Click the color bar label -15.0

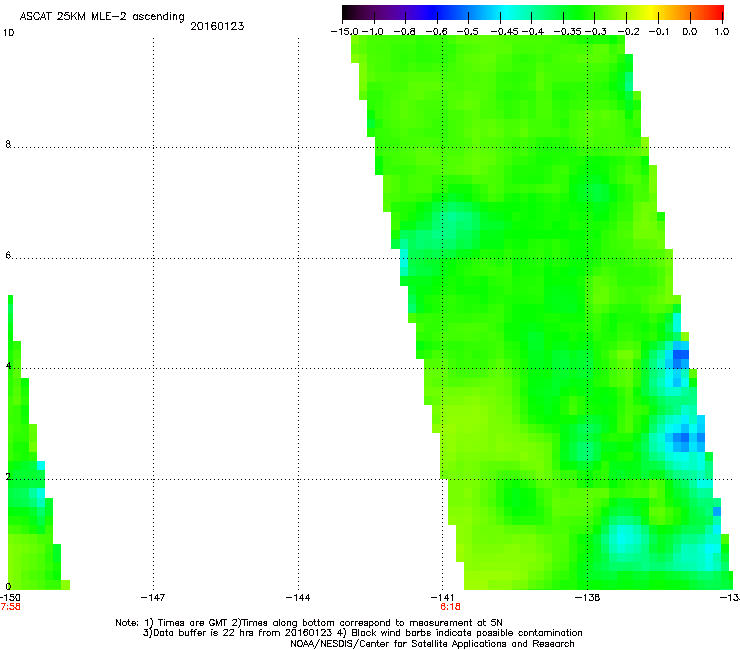point(345,32)
